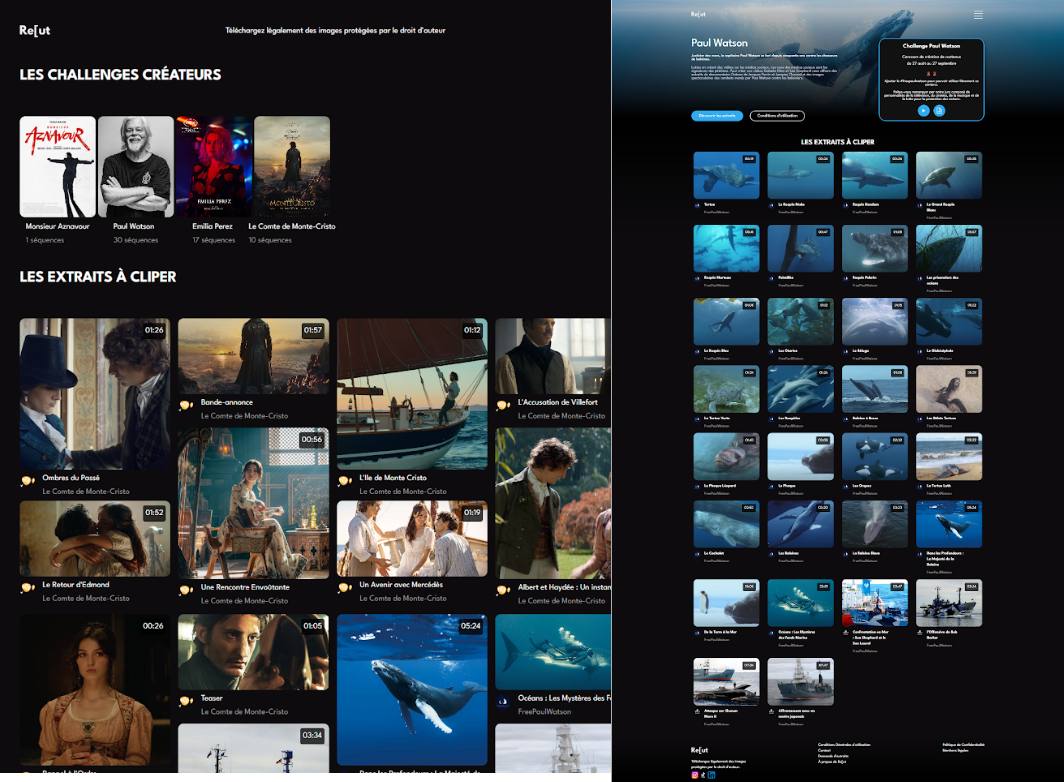Image resolution: width=1064 pixels, height=782 pixels.
Task: Click channel avatar beside Le Retour d'Edmond
Action: click(x=28, y=587)
